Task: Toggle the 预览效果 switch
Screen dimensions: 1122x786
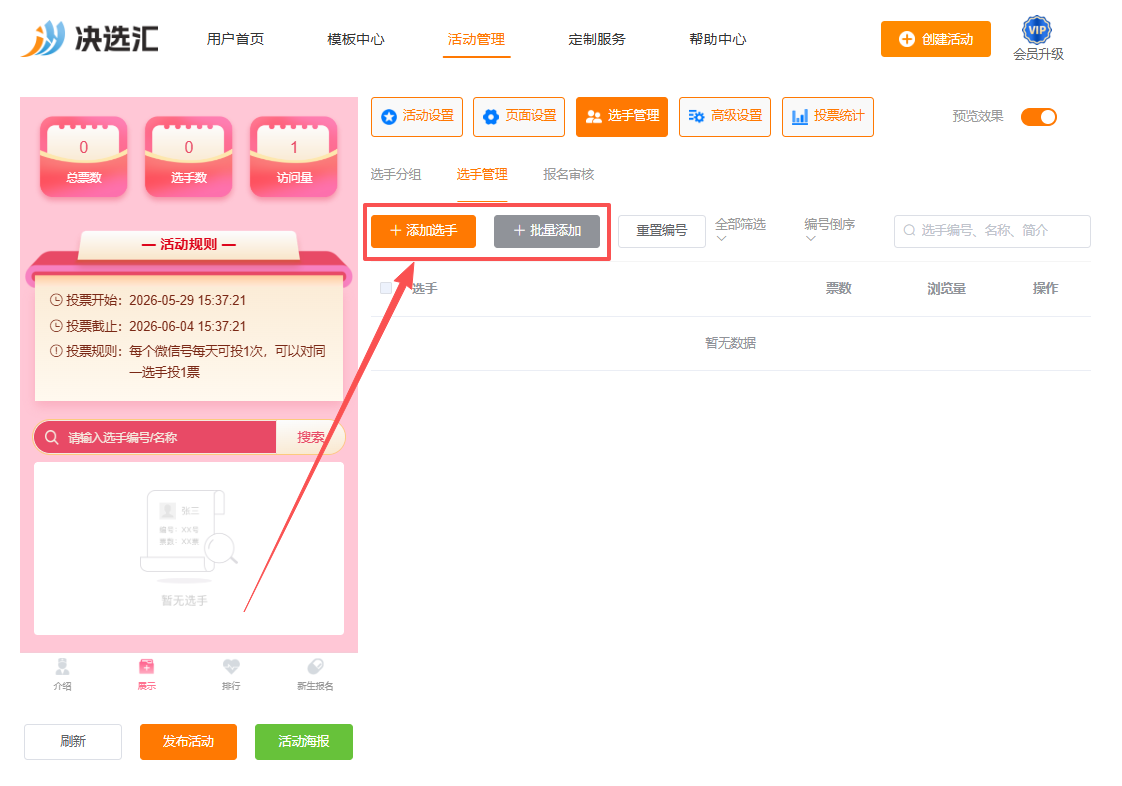Action: point(1038,117)
